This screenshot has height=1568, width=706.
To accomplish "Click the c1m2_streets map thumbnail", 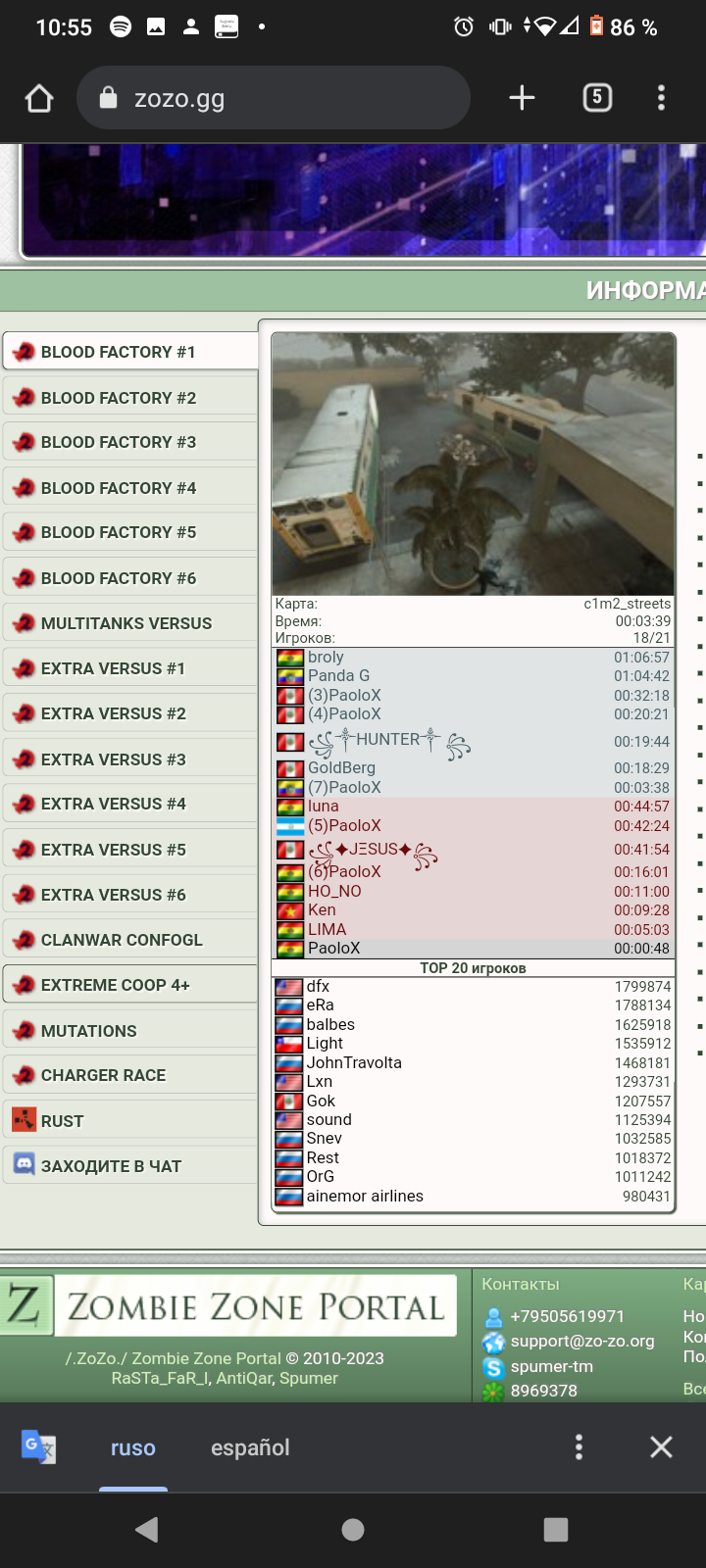I will [473, 464].
